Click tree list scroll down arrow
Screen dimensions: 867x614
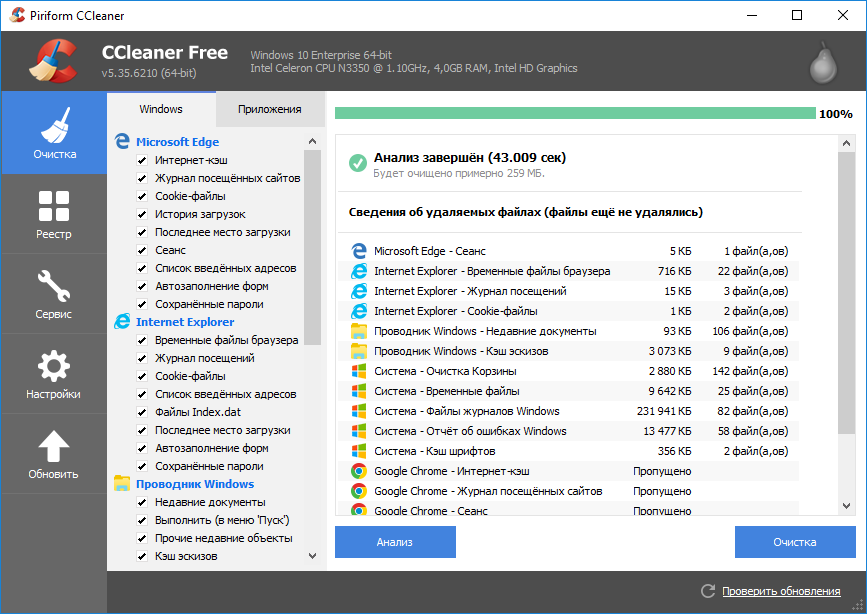pyautogui.click(x=312, y=556)
